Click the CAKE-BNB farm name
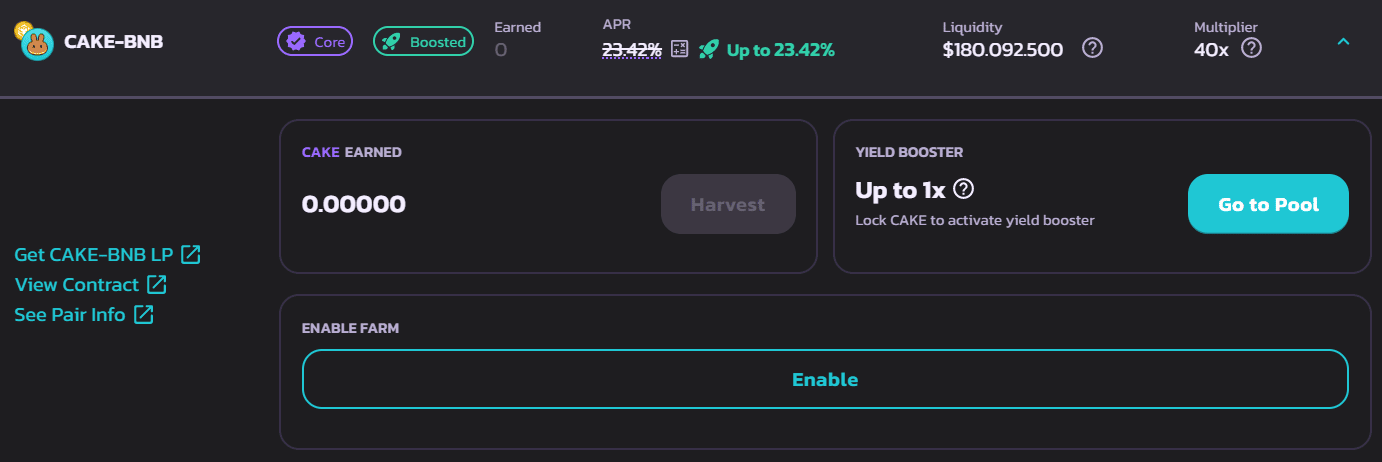 coord(113,42)
